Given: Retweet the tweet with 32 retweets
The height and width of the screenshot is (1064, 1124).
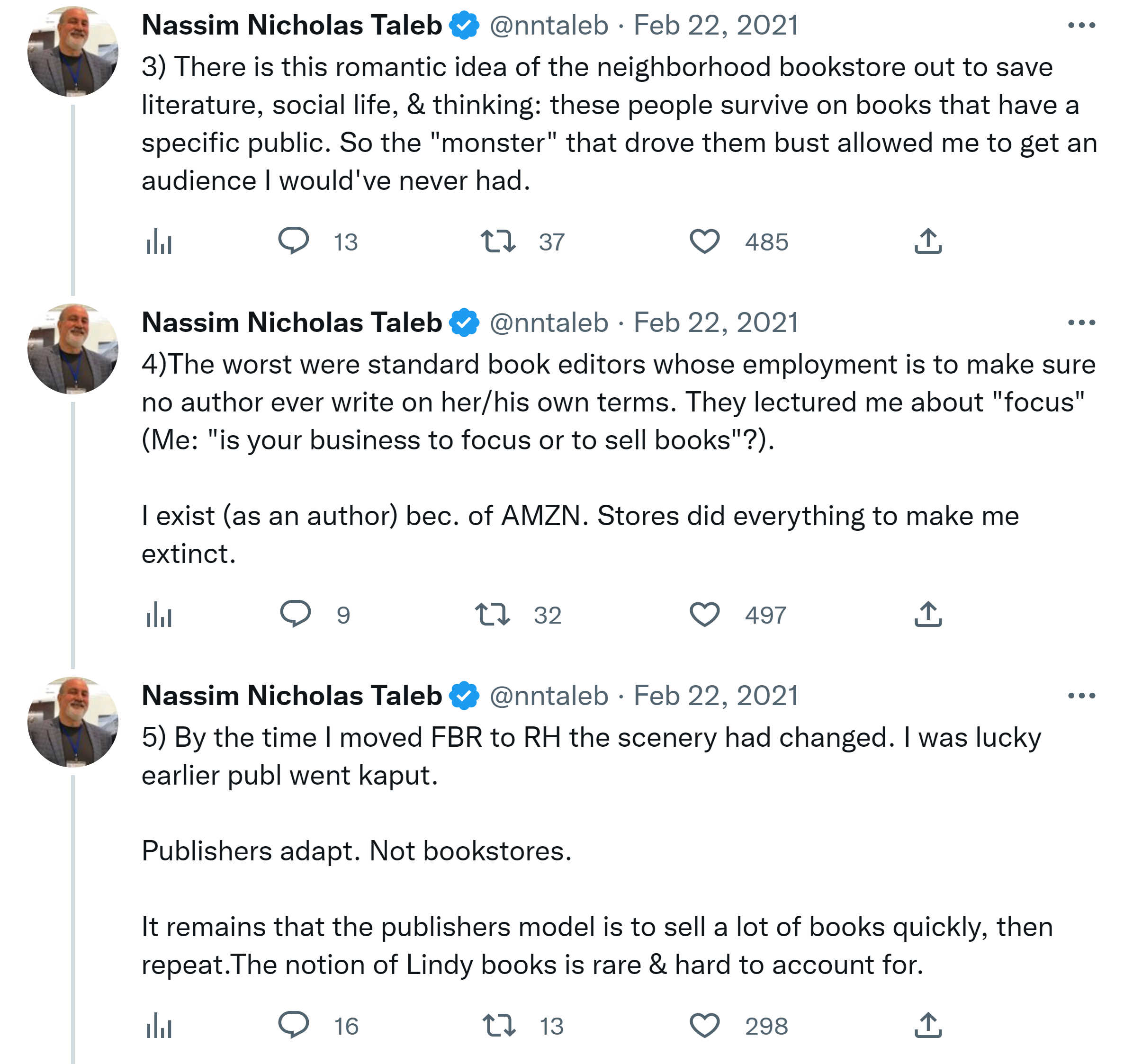Looking at the screenshot, I should pyautogui.click(x=493, y=614).
